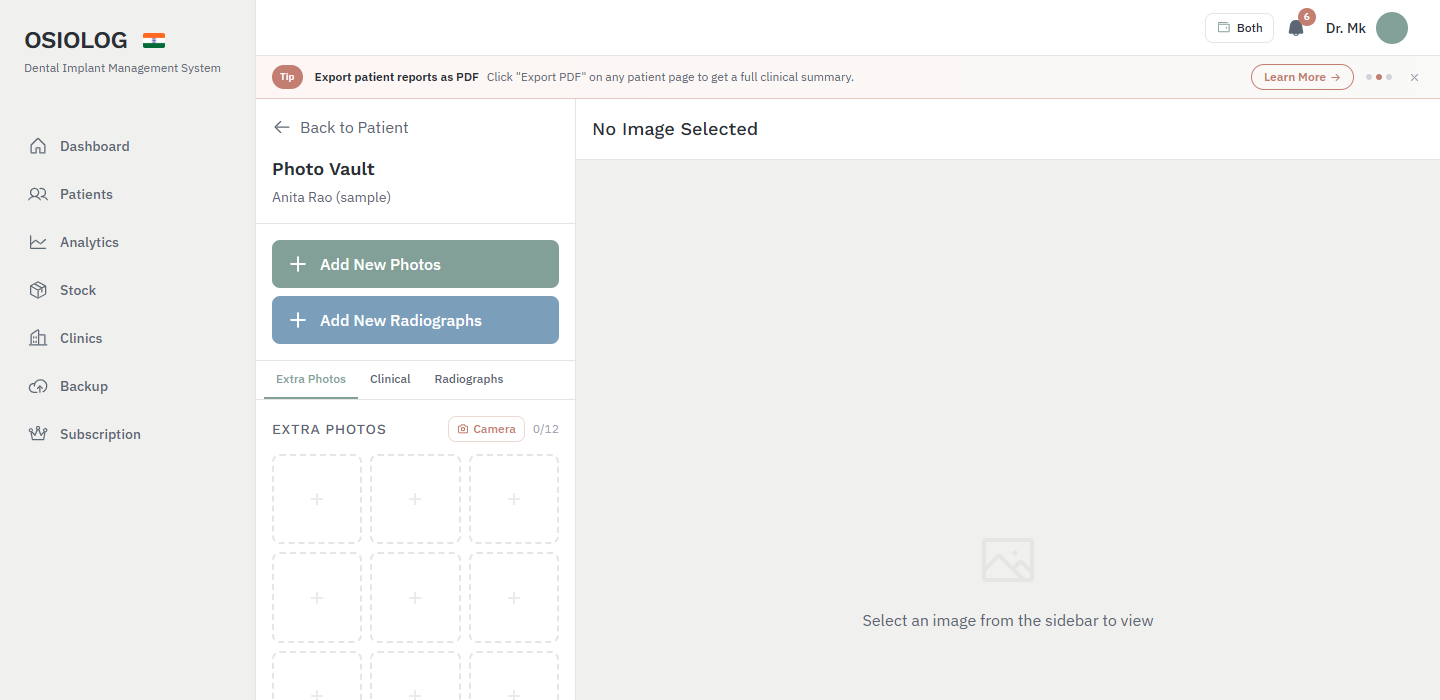The width and height of the screenshot is (1440, 700).
Task: Select Clinics in the sidebar
Action: tap(81, 338)
